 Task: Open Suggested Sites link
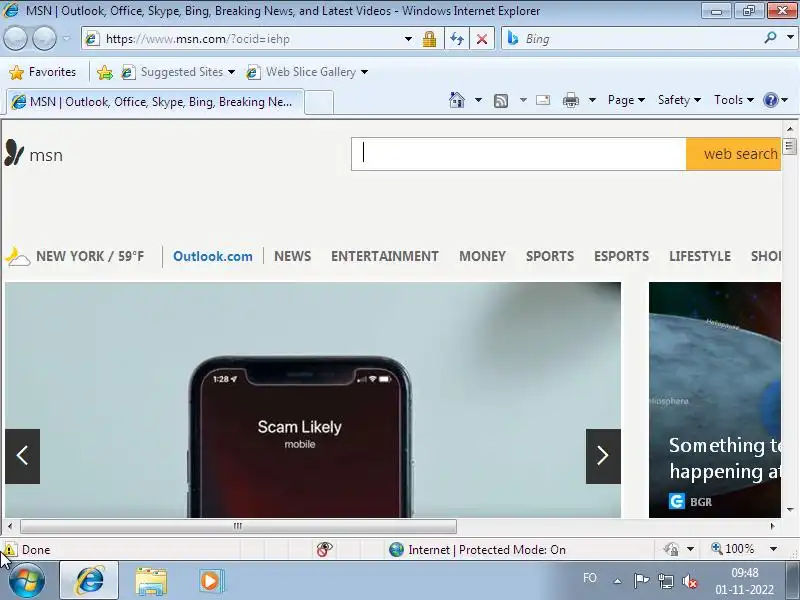(x=179, y=72)
